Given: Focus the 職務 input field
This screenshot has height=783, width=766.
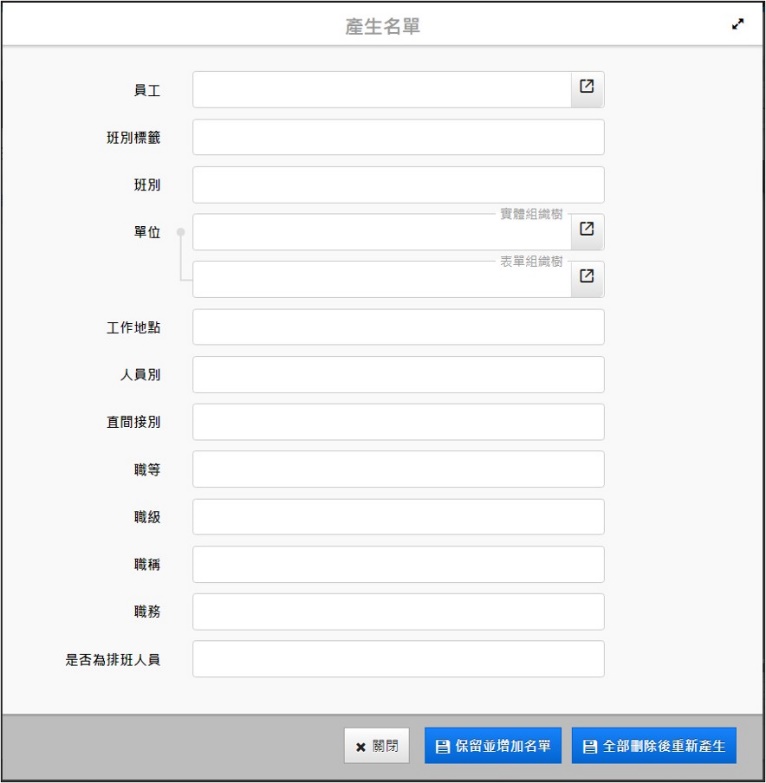Looking at the screenshot, I should 398,611.
